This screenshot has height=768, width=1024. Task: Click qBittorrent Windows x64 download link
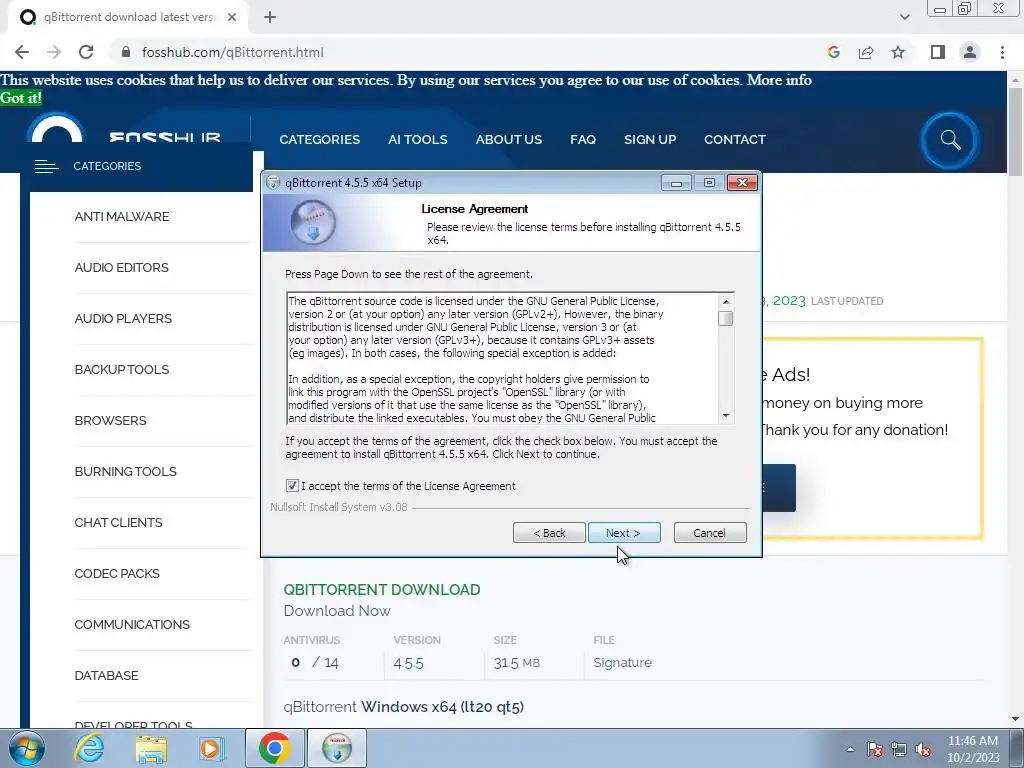(x=404, y=707)
